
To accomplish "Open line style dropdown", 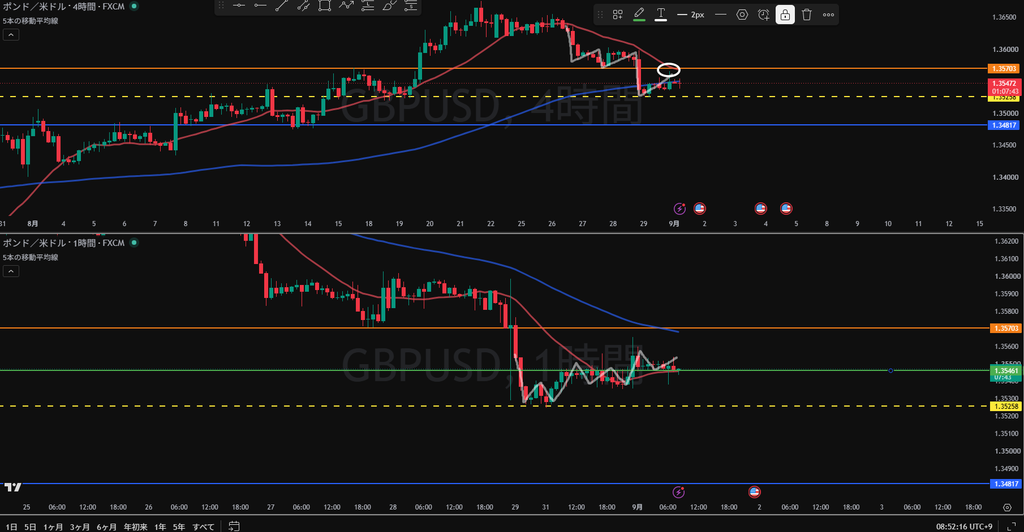I will (720, 14).
